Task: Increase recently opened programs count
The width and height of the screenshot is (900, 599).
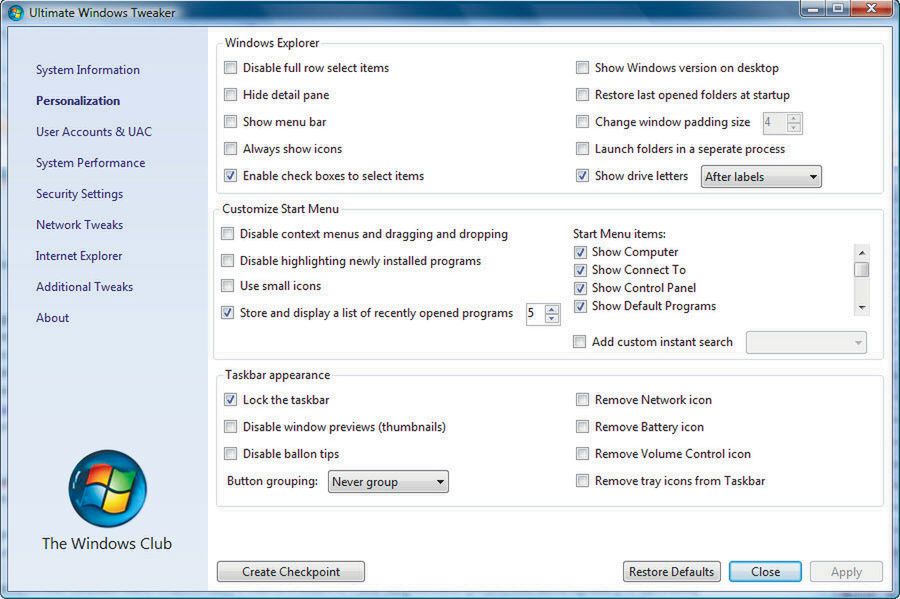Action: [552, 309]
